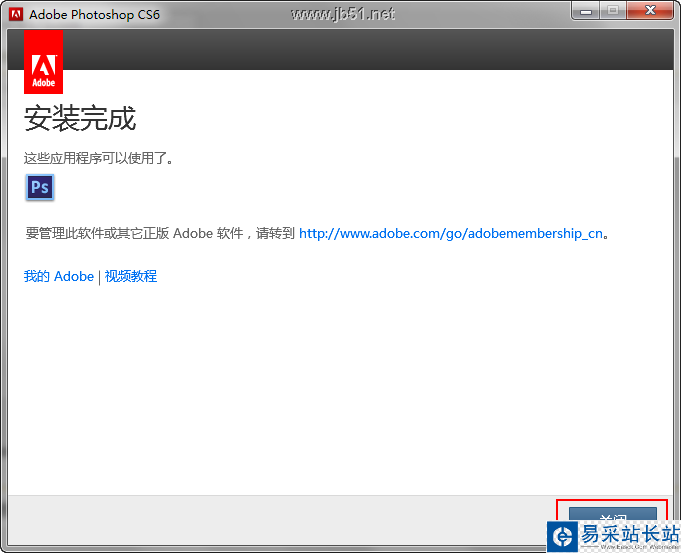
Task: Click the 安装完成 heading
Action: pos(80,118)
